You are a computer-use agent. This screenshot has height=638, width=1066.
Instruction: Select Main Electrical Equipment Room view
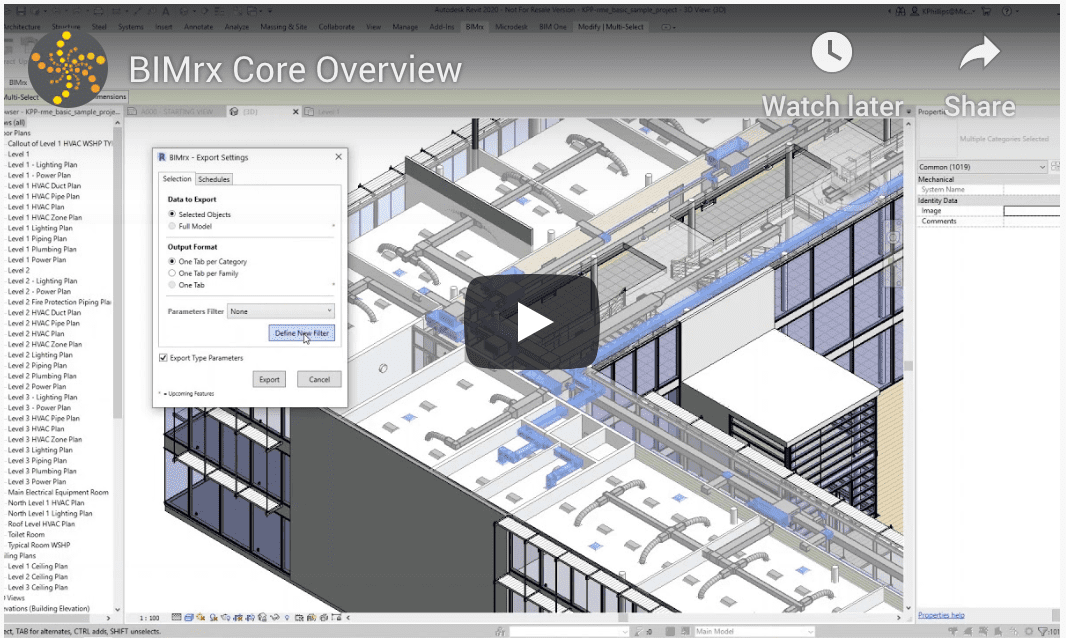point(58,492)
